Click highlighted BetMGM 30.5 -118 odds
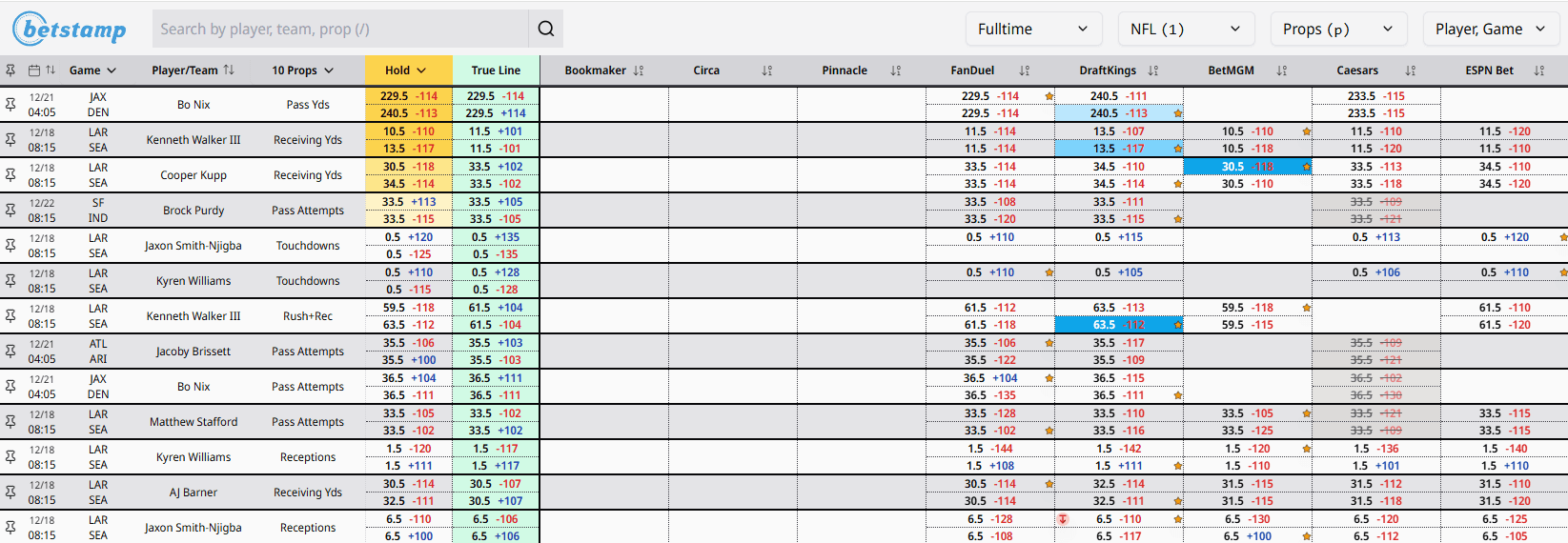Viewport: 1568px width, 543px height. 1247,167
